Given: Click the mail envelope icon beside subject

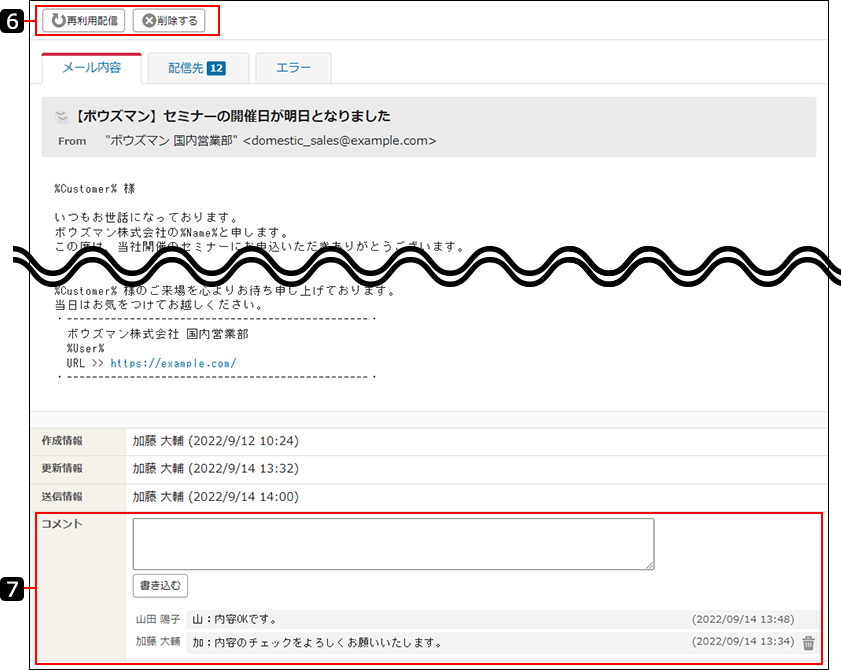Looking at the screenshot, I should (x=62, y=116).
